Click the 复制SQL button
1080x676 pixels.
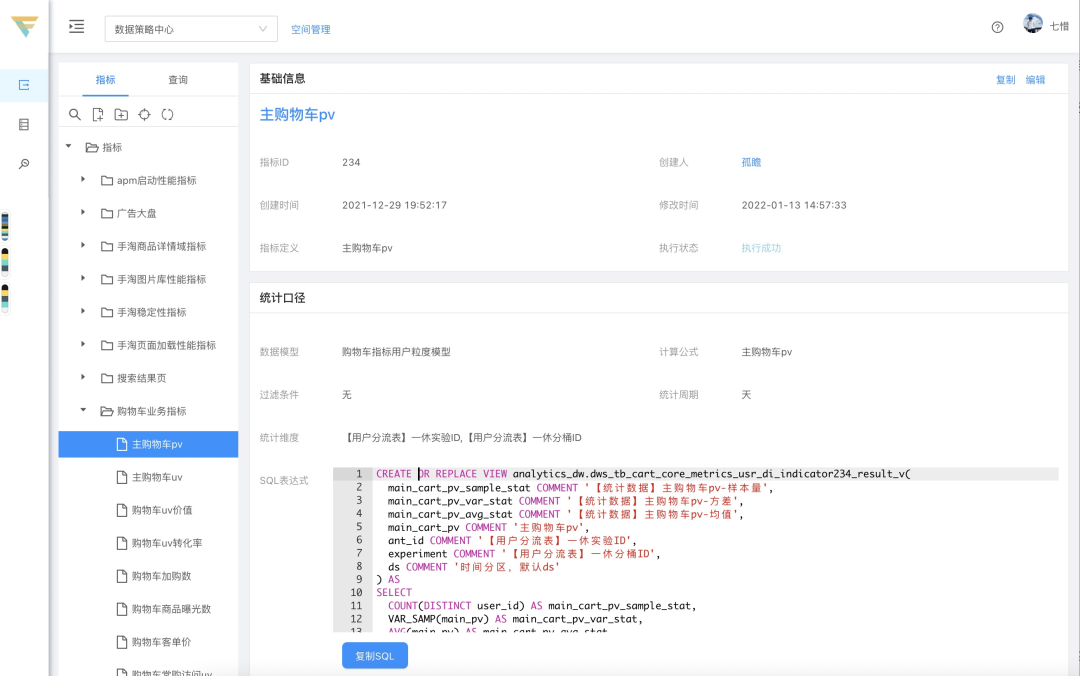coord(374,655)
